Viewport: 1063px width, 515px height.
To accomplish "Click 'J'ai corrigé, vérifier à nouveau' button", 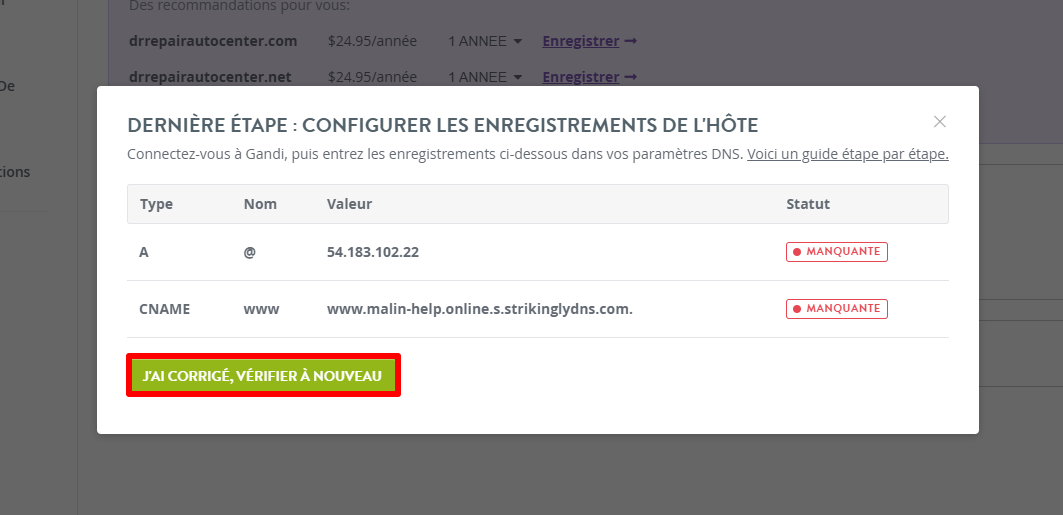I will point(263,375).
